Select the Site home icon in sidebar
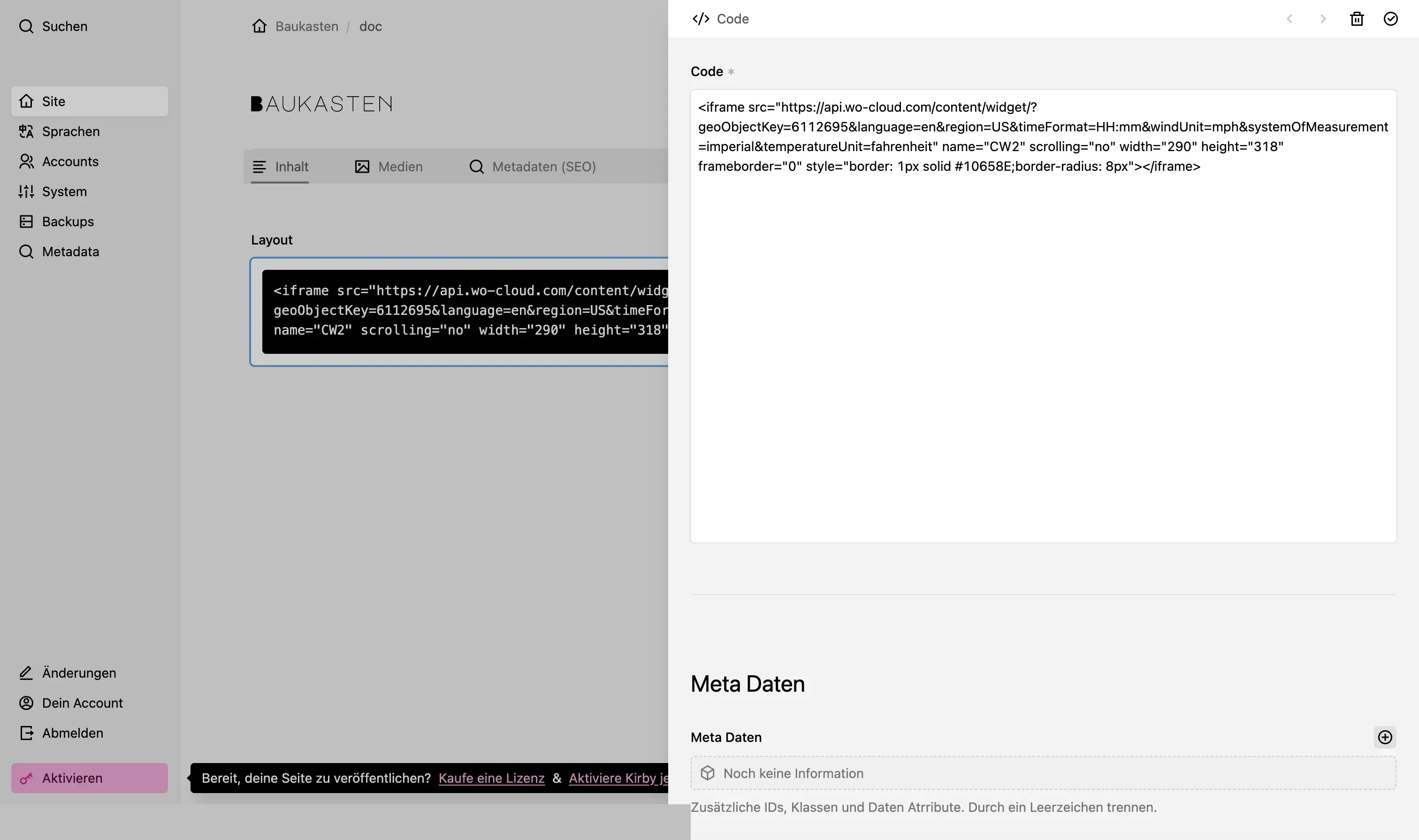Screen dimensions: 1419x840 (26, 101)
